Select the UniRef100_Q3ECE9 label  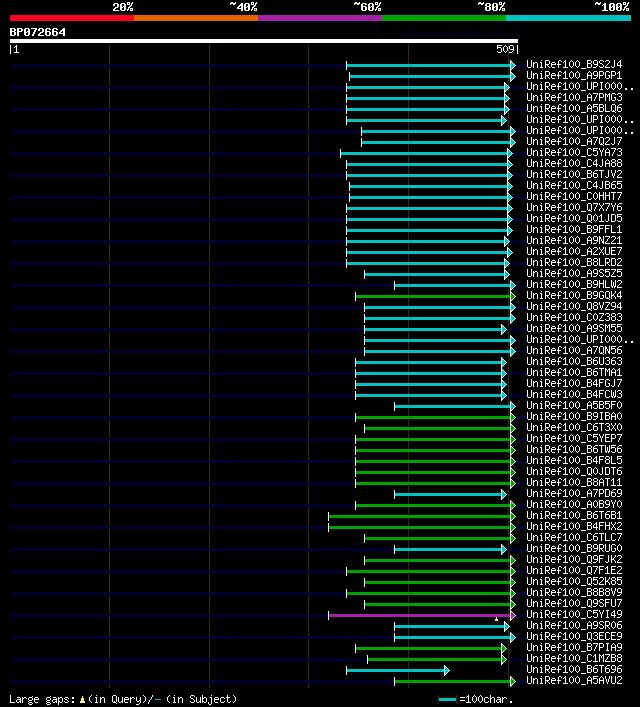point(574,636)
